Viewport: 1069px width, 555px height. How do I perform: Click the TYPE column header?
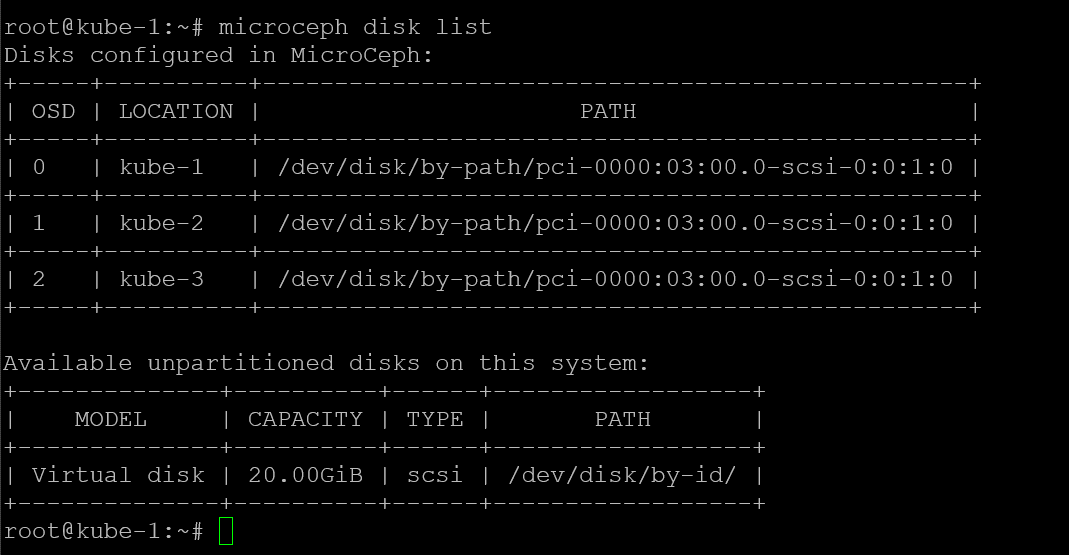tap(435, 419)
